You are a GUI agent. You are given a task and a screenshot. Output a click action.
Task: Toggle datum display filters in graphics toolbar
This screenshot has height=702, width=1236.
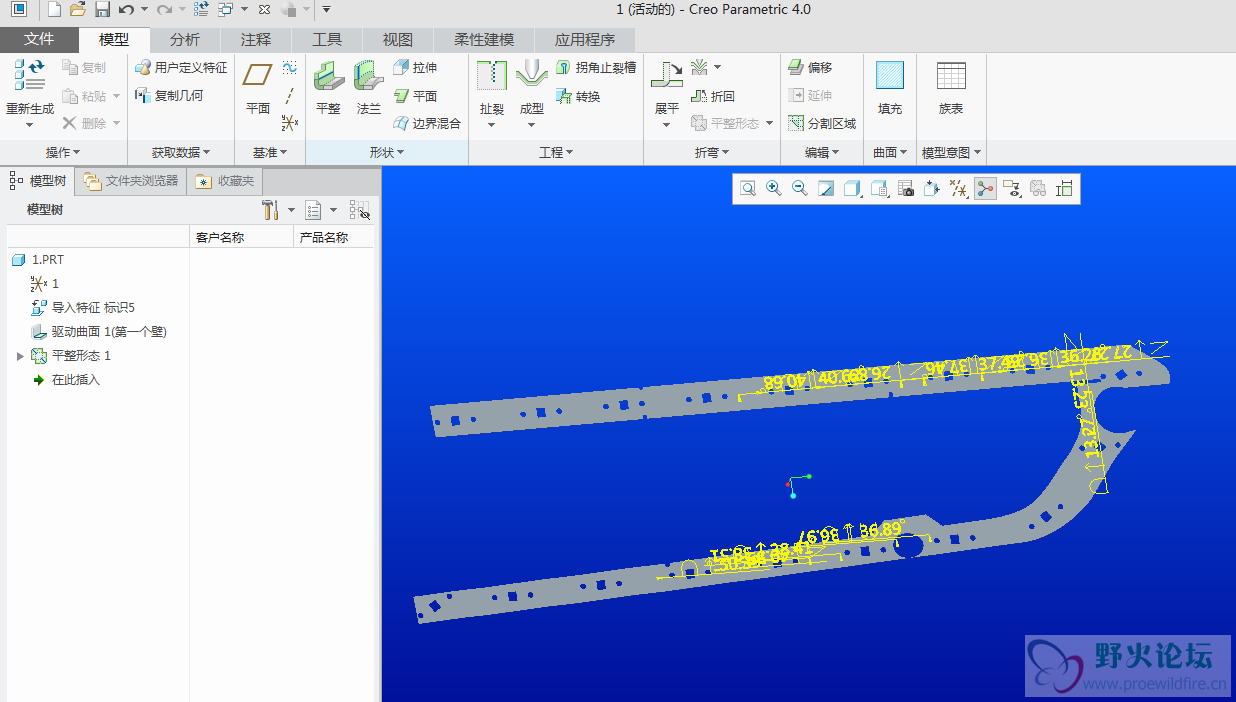tap(958, 188)
